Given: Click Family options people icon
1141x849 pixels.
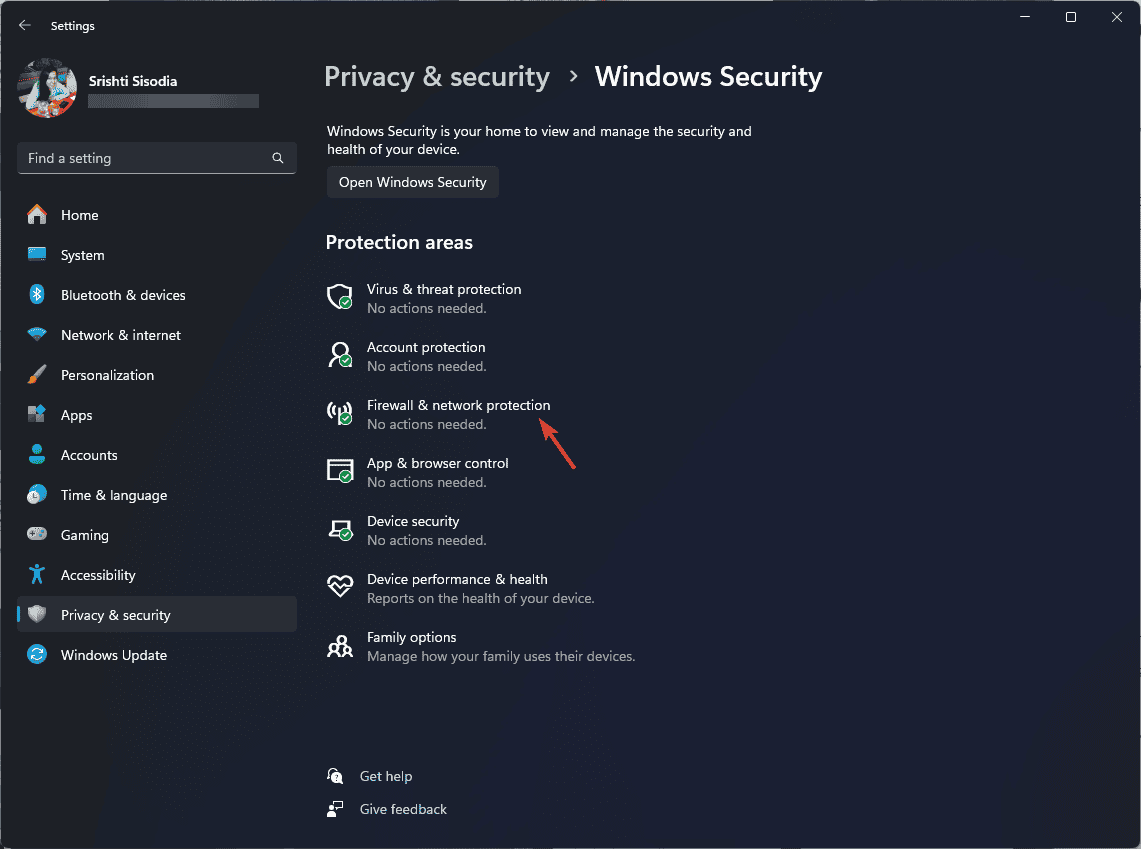Looking at the screenshot, I should point(340,645).
